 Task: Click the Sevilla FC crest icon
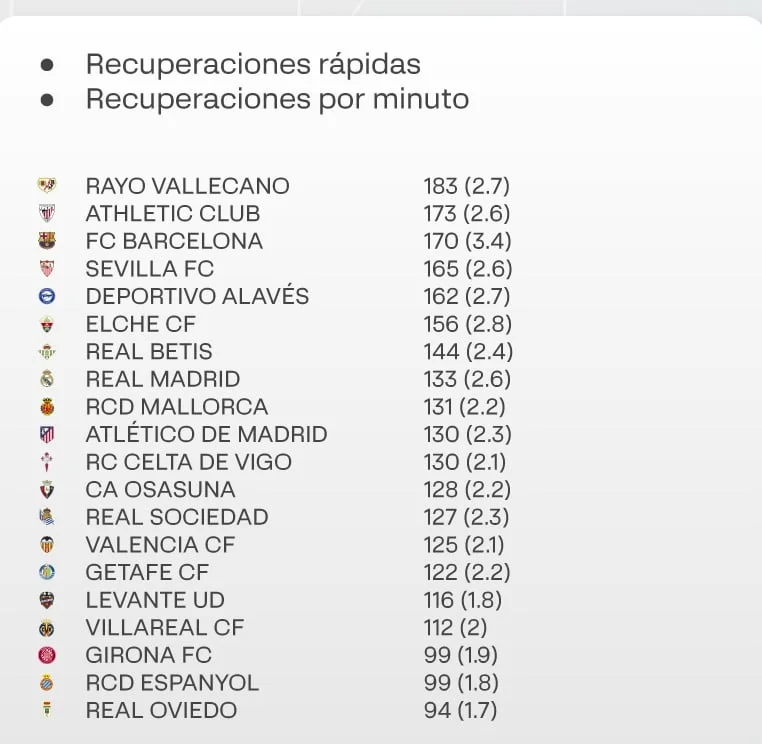[47, 269]
